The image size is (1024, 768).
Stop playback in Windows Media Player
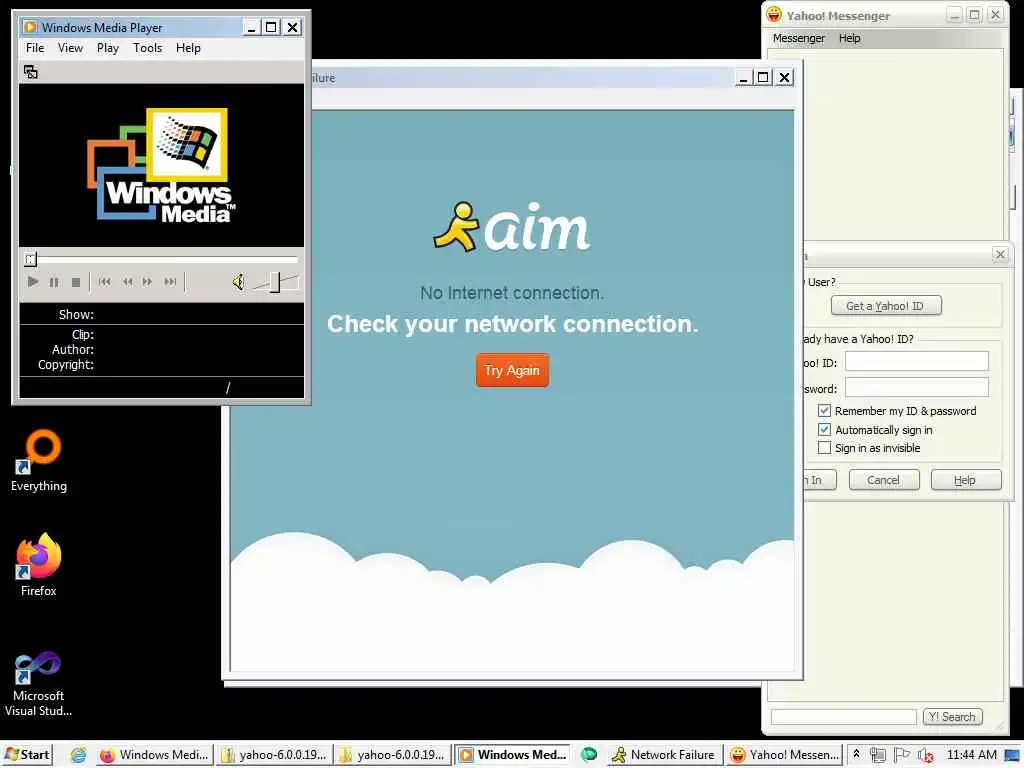coord(76,282)
